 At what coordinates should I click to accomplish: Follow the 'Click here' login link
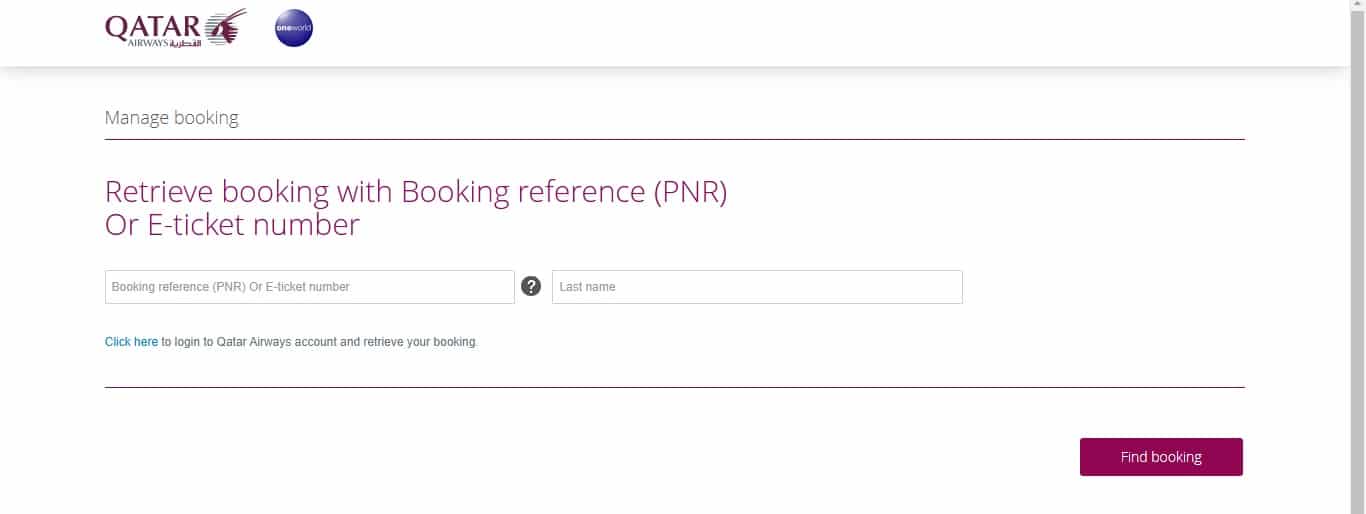(x=131, y=342)
